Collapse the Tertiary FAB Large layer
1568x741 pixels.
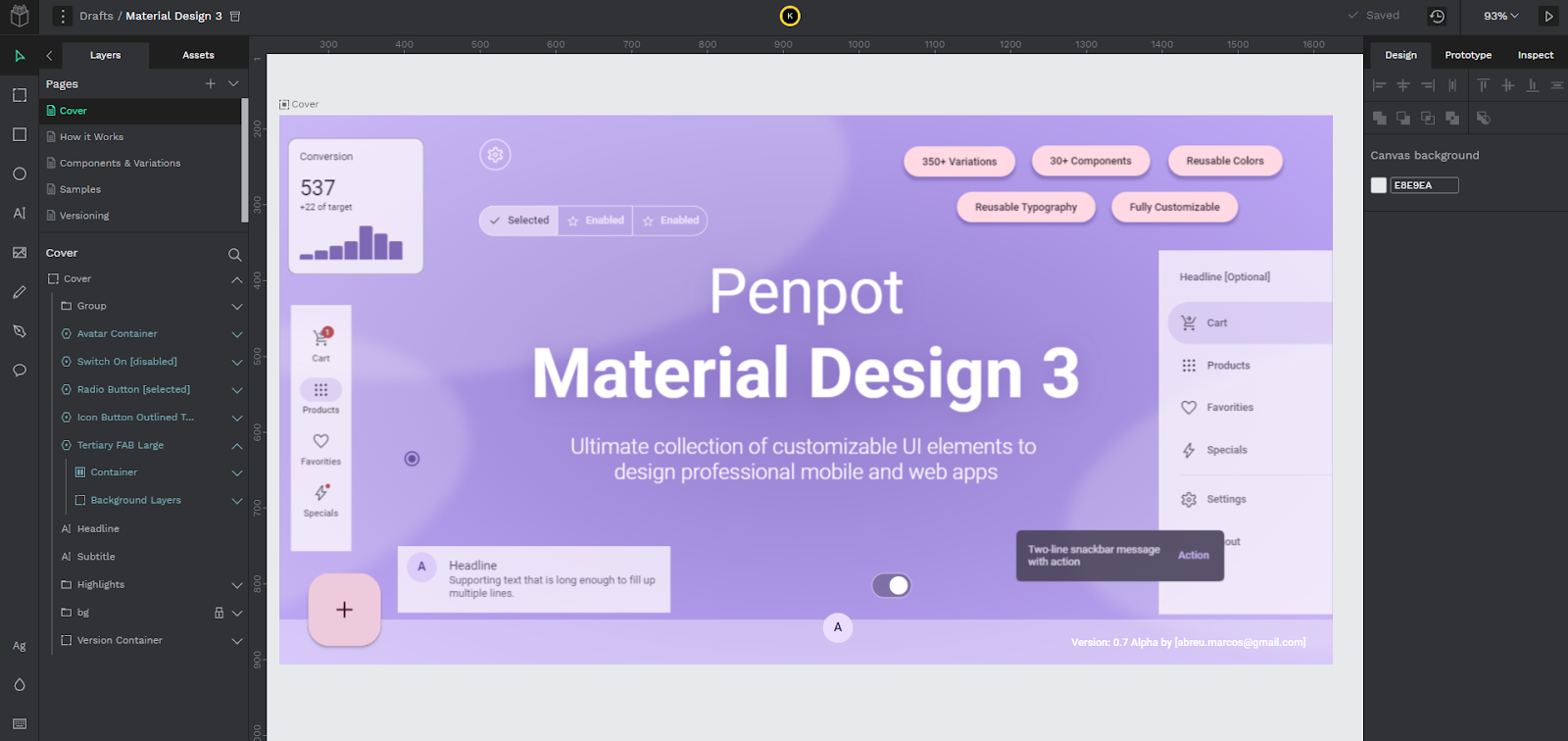[236, 446]
